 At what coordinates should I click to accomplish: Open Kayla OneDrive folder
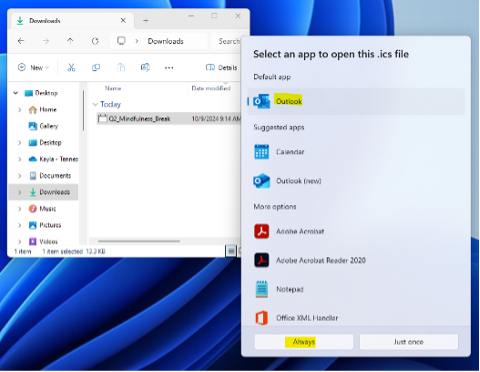tap(58, 159)
